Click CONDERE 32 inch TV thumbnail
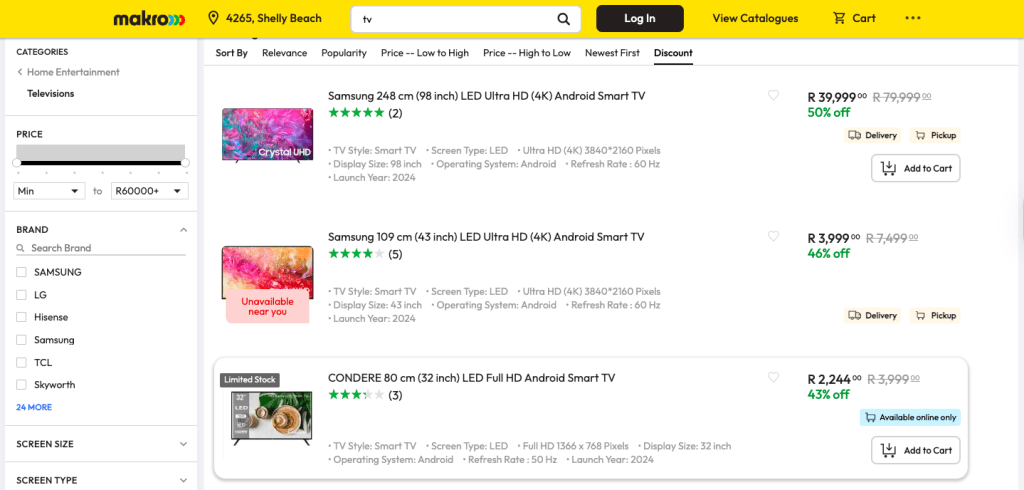 [272, 418]
